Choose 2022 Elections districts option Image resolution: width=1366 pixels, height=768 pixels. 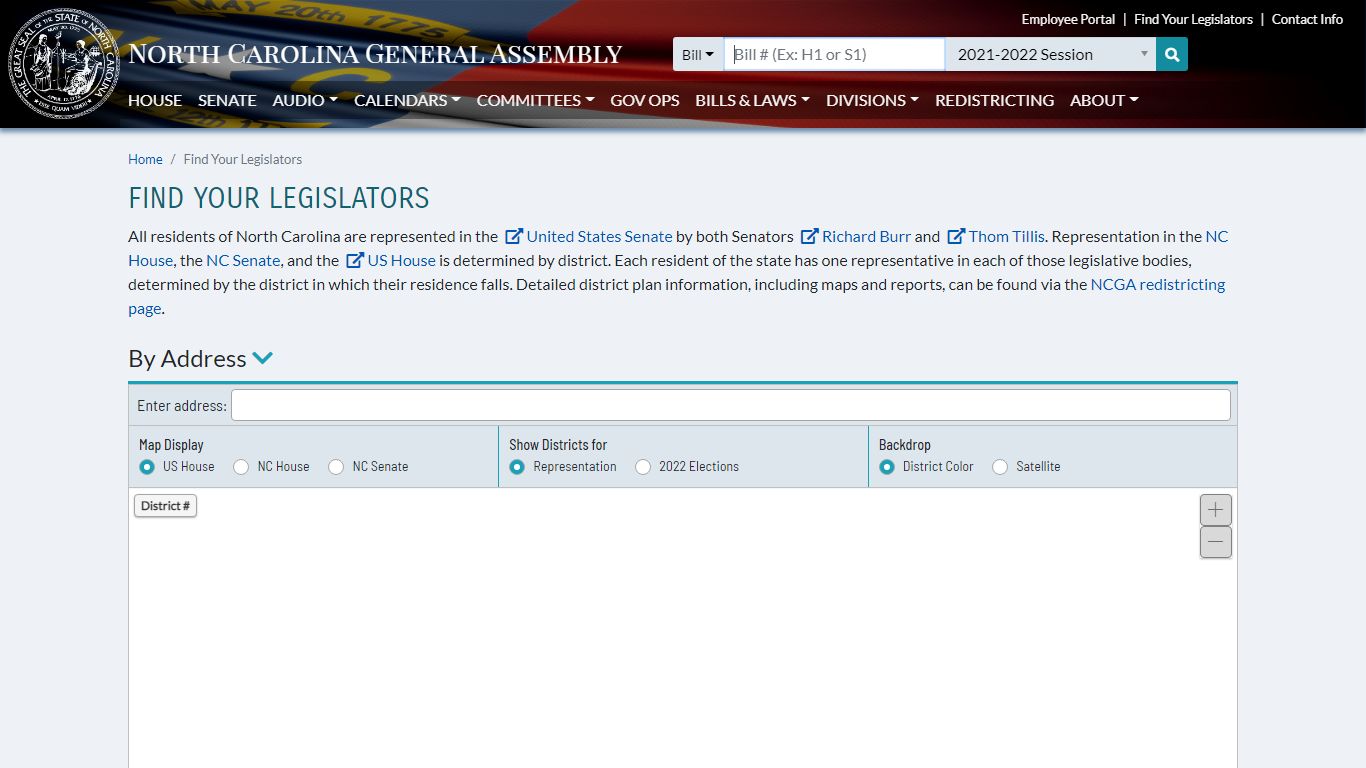[x=643, y=467]
